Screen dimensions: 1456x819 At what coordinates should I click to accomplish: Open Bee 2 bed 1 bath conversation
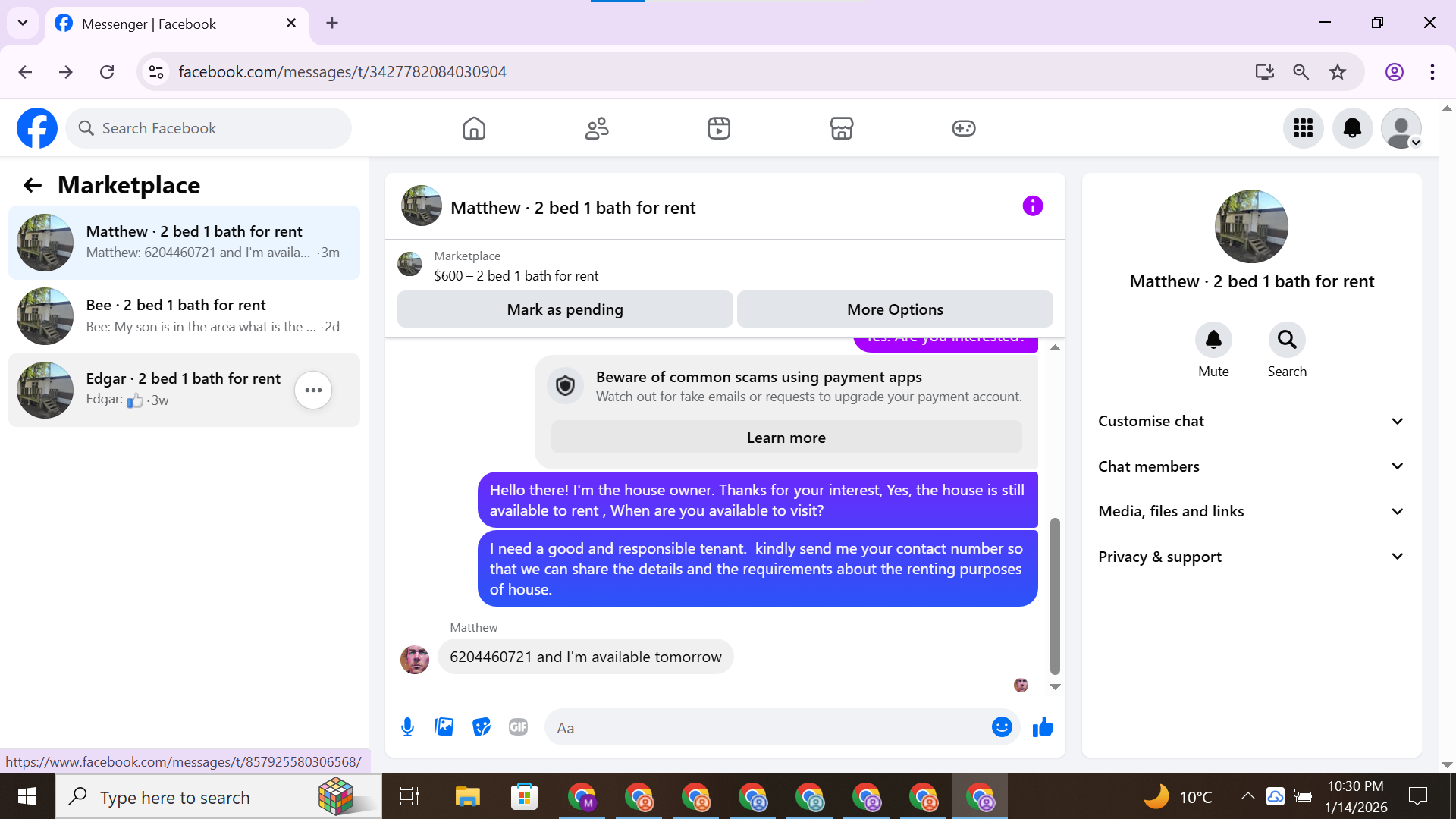[184, 315]
